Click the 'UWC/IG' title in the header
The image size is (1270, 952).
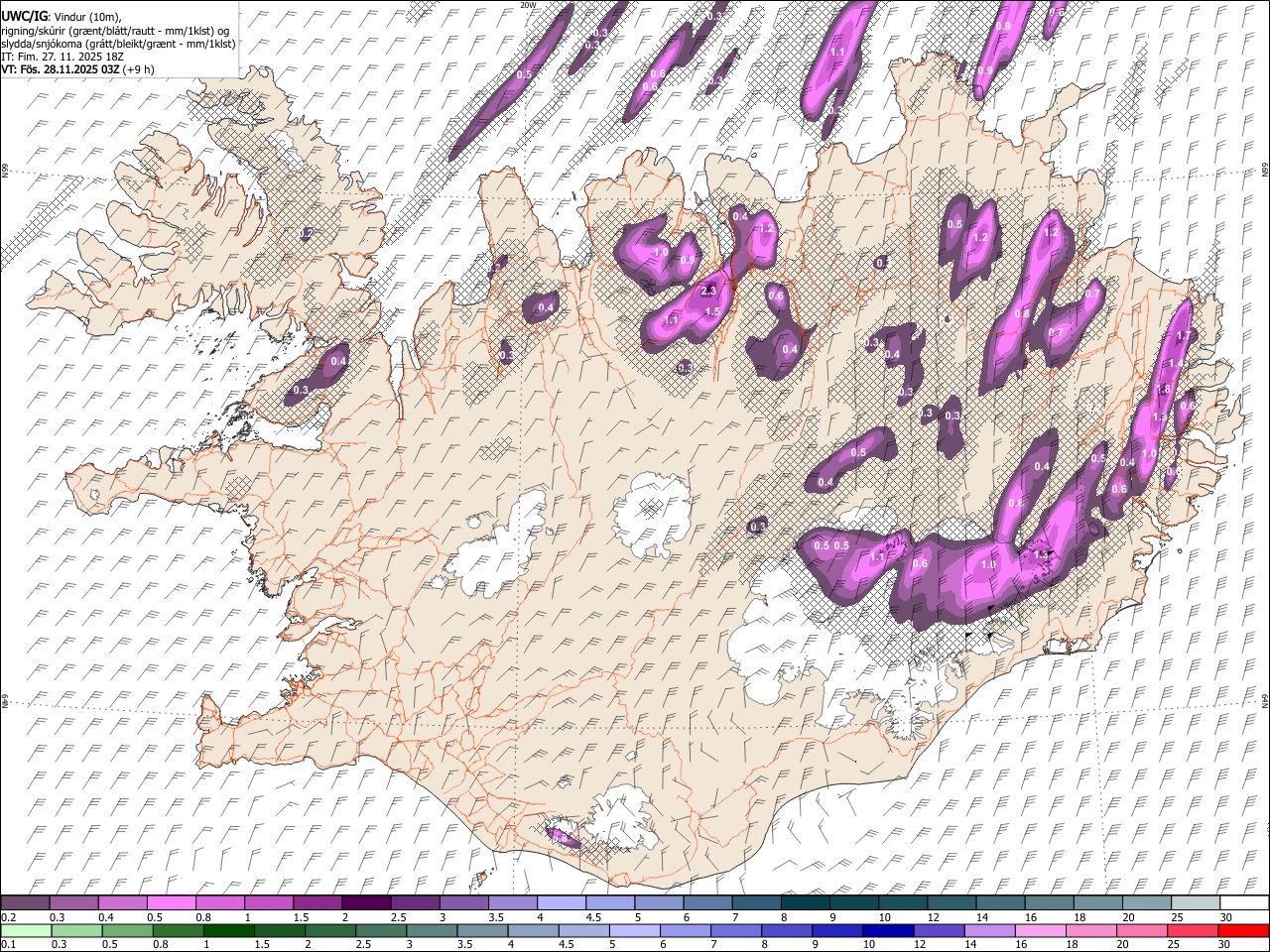click(x=25, y=16)
